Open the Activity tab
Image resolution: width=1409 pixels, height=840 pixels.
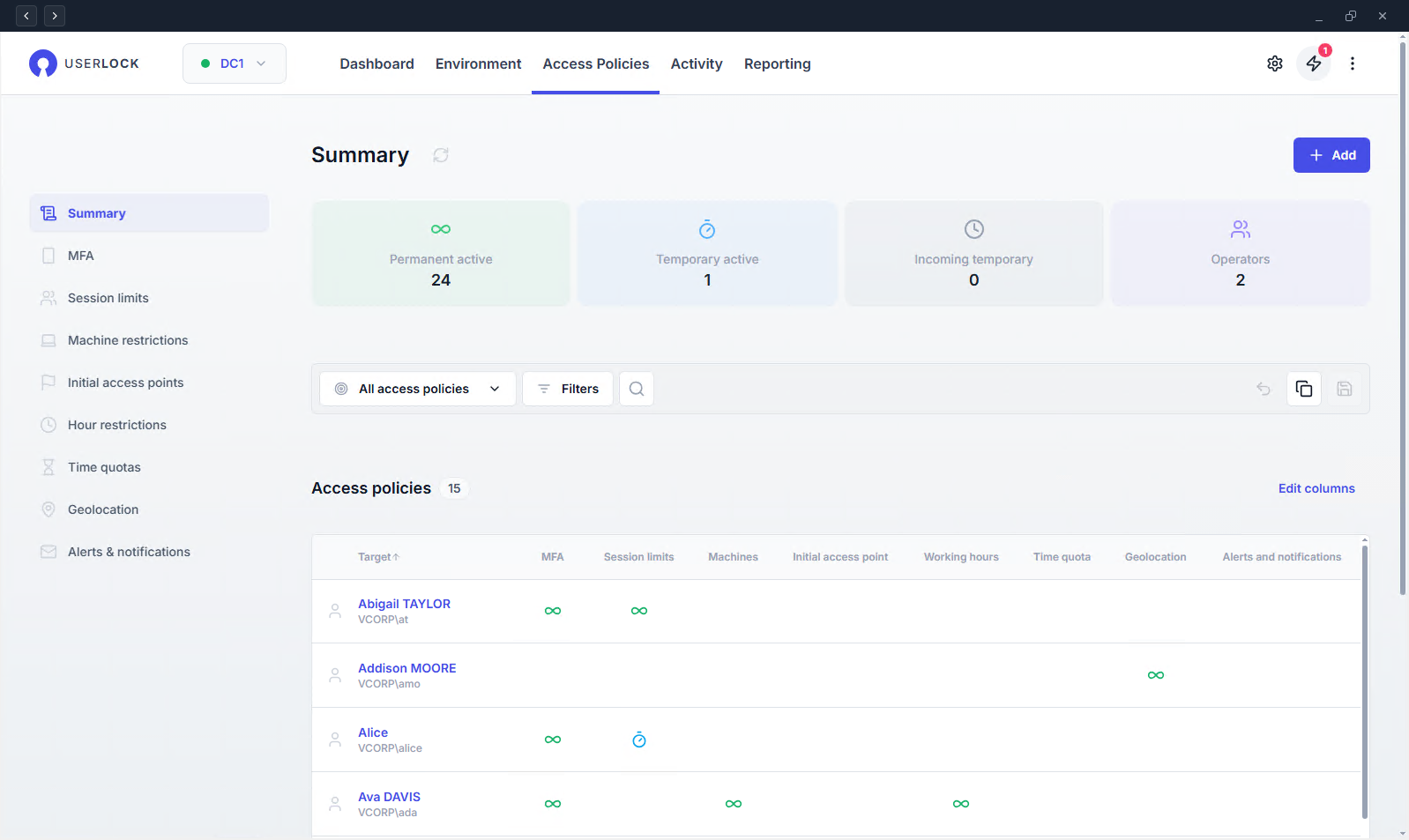(696, 63)
